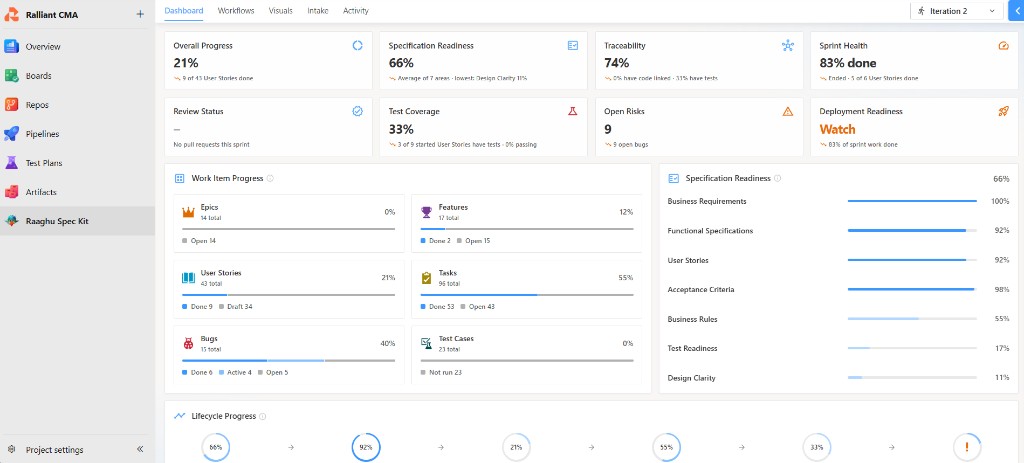
Task: Click "Draft 34" legend under User Stories
Action: point(236,306)
